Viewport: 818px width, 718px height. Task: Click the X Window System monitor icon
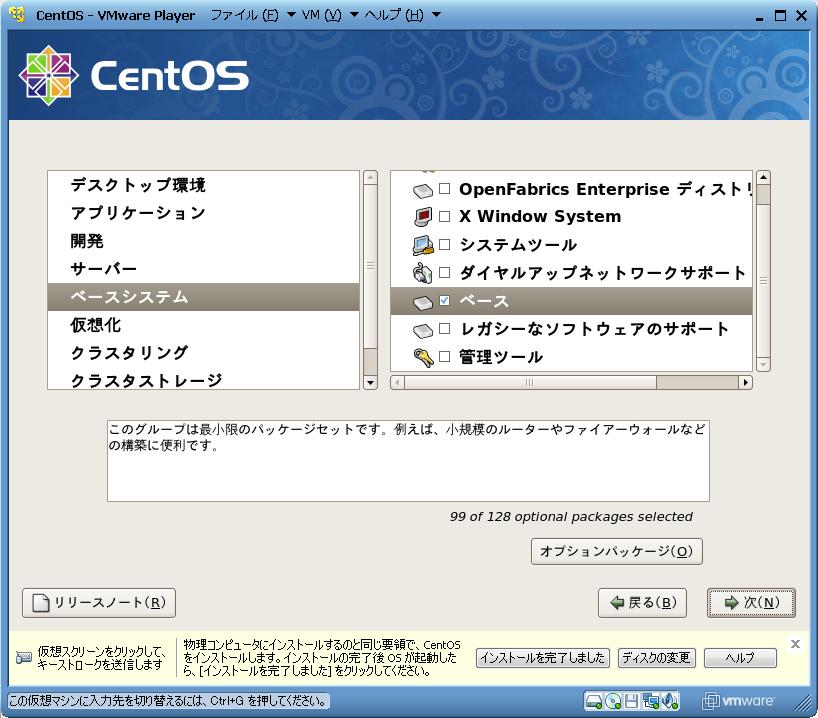(422, 217)
